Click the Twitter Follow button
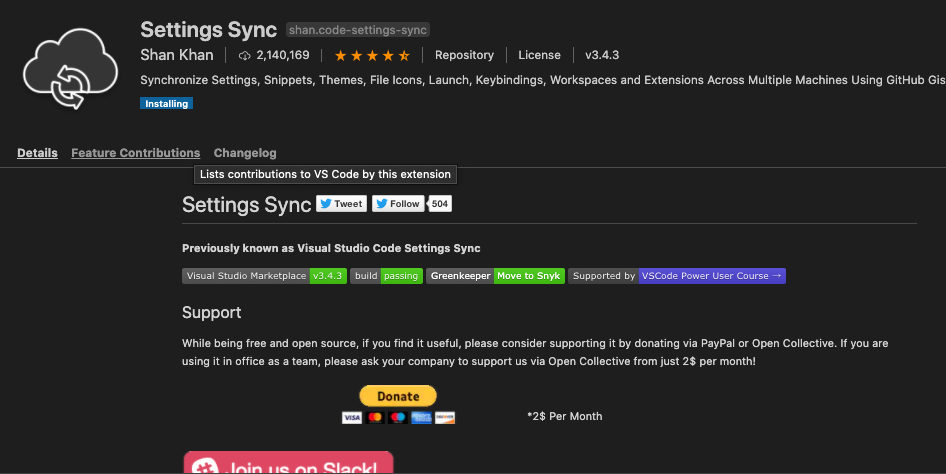The height and width of the screenshot is (474, 946). pyautogui.click(x=398, y=204)
